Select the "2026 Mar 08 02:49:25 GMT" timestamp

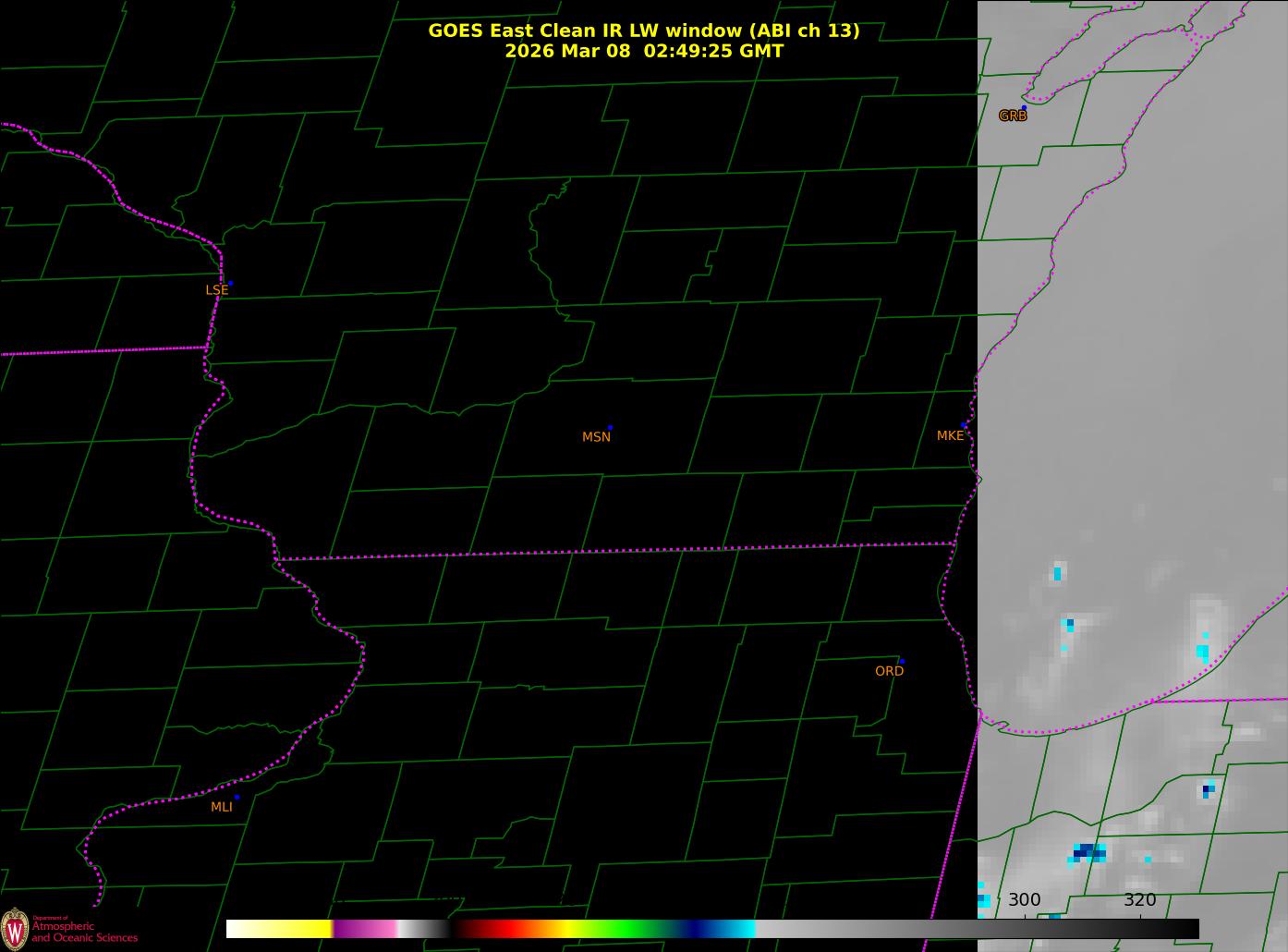644,51
